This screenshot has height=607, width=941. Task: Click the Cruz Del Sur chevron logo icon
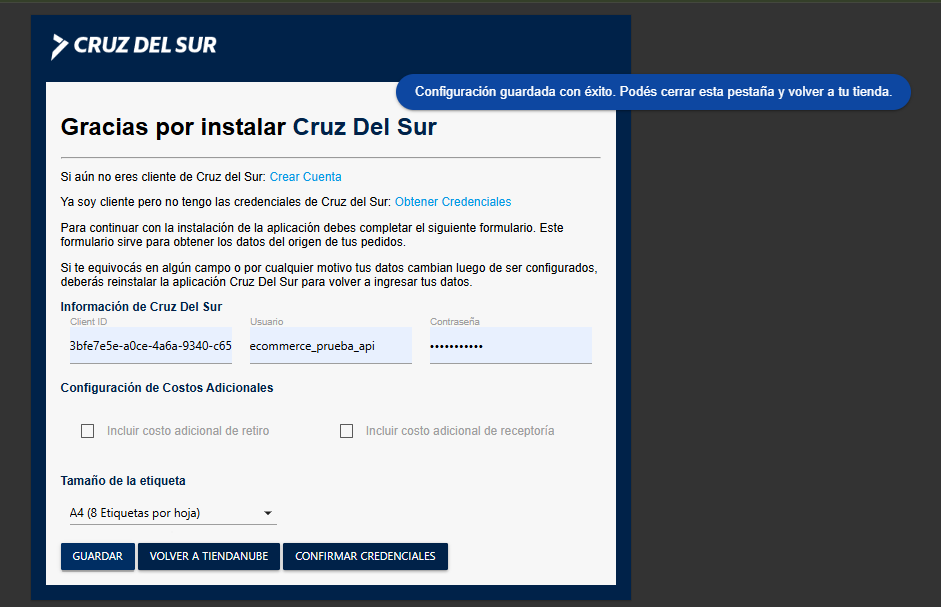click(x=60, y=46)
